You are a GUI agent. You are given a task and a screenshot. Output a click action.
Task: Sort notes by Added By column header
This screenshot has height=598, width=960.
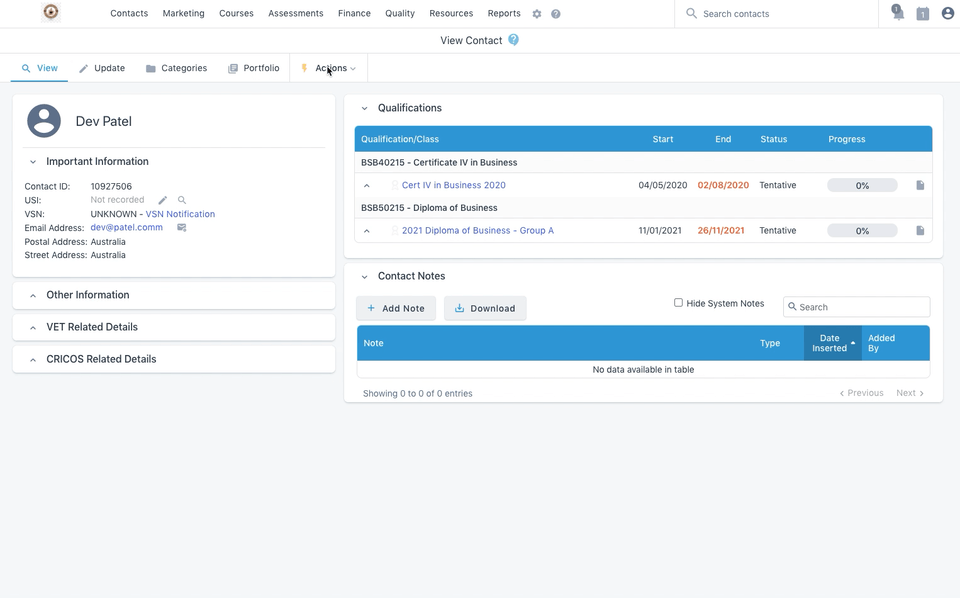tap(895, 343)
